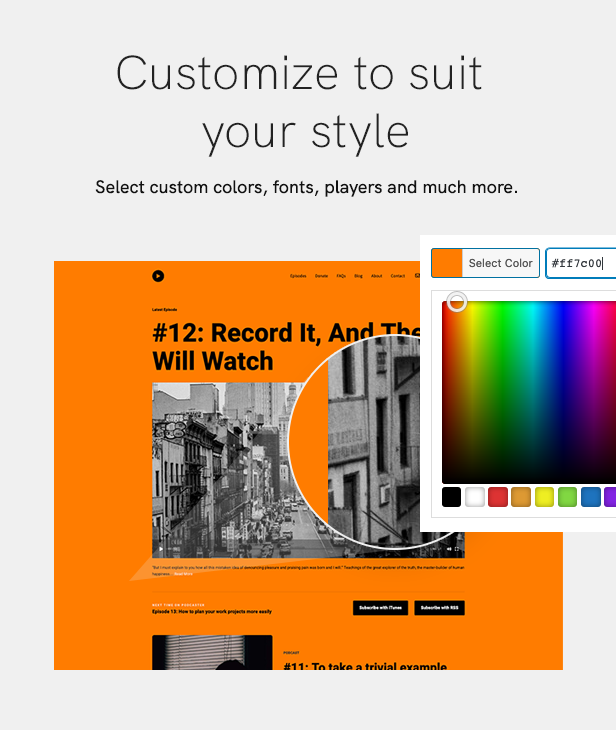This screenshot has width=616, height=730.
Task: Click the Subscribe with RSS button
Action: (x=439, y=608)
